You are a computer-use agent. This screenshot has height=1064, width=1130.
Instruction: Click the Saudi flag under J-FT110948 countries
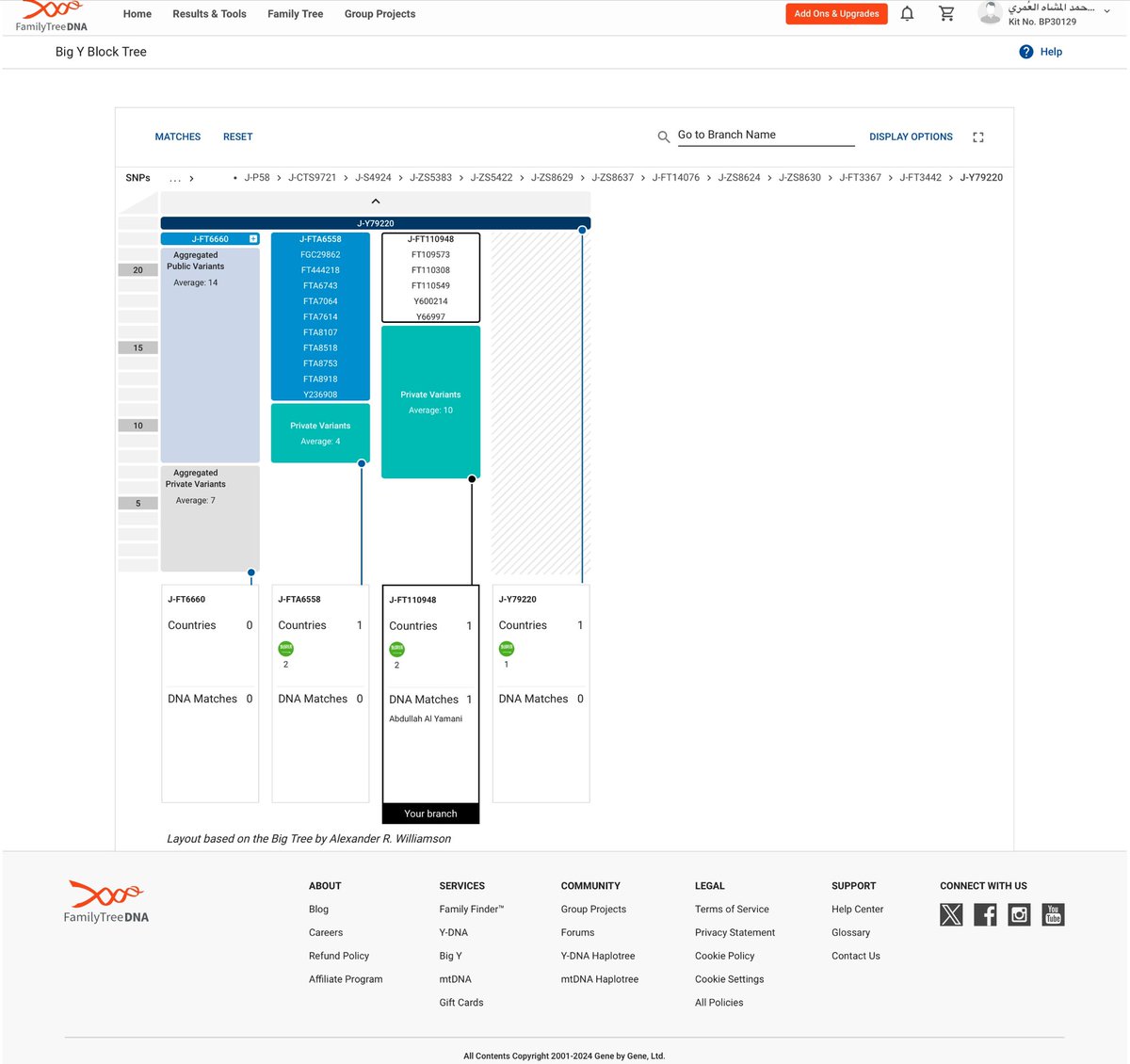click(x=397, y=649)
